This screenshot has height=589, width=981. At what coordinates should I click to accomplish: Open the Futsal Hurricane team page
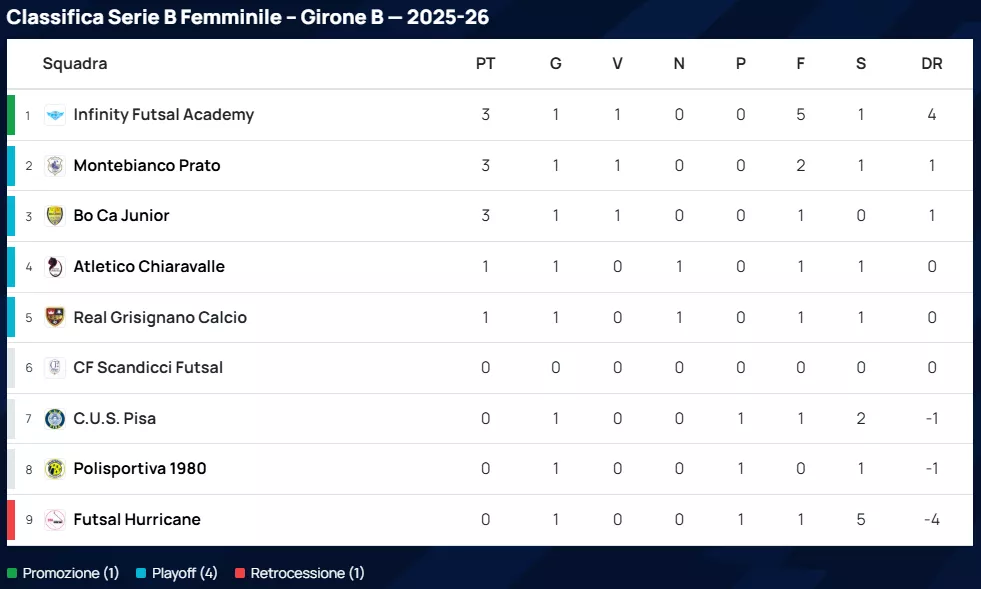coord(137,520)
